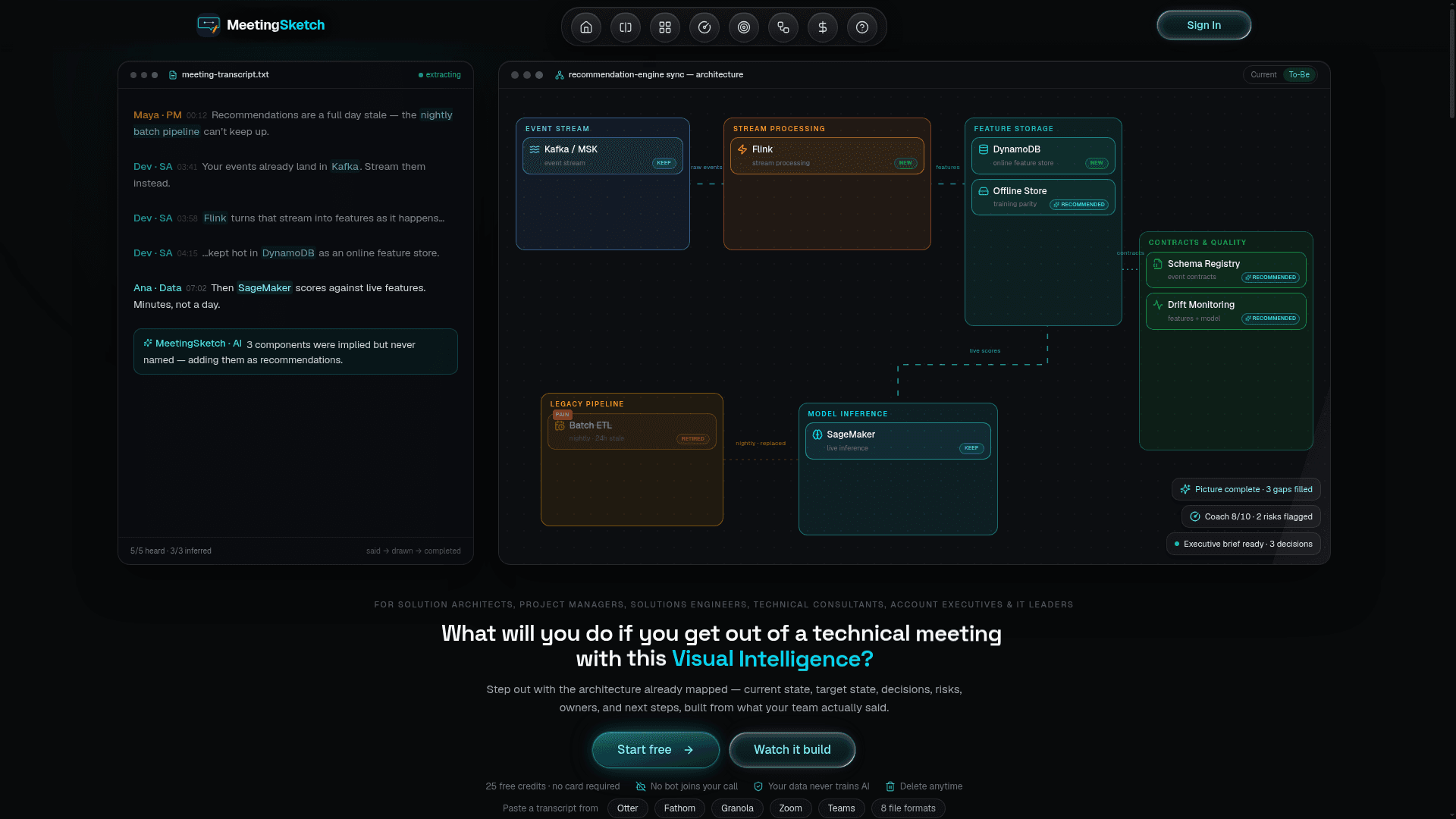The image size is (1456, 819).
Task: Select the Granola transcript source chip
Action: tap(737, 808)
